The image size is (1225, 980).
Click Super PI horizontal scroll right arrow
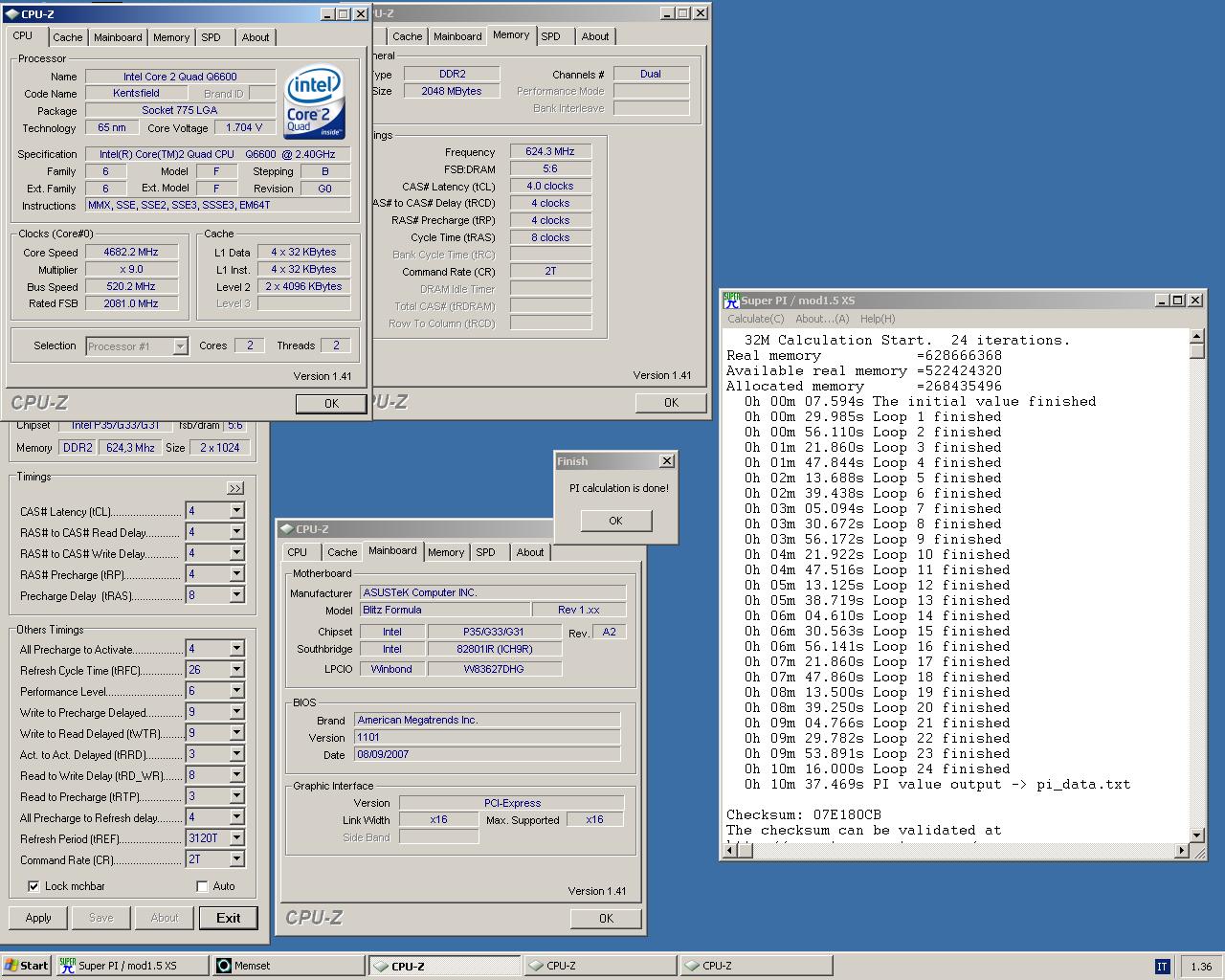(x=1181, y=851)
